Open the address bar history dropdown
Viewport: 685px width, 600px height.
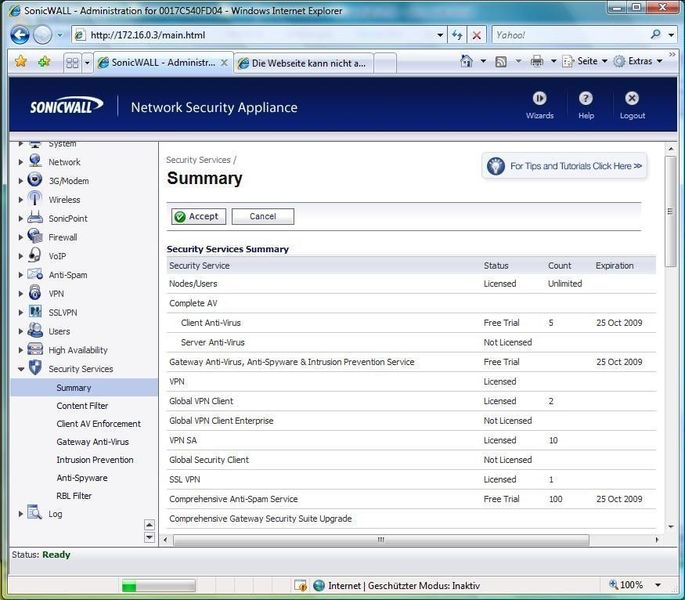tap(440, 35)
